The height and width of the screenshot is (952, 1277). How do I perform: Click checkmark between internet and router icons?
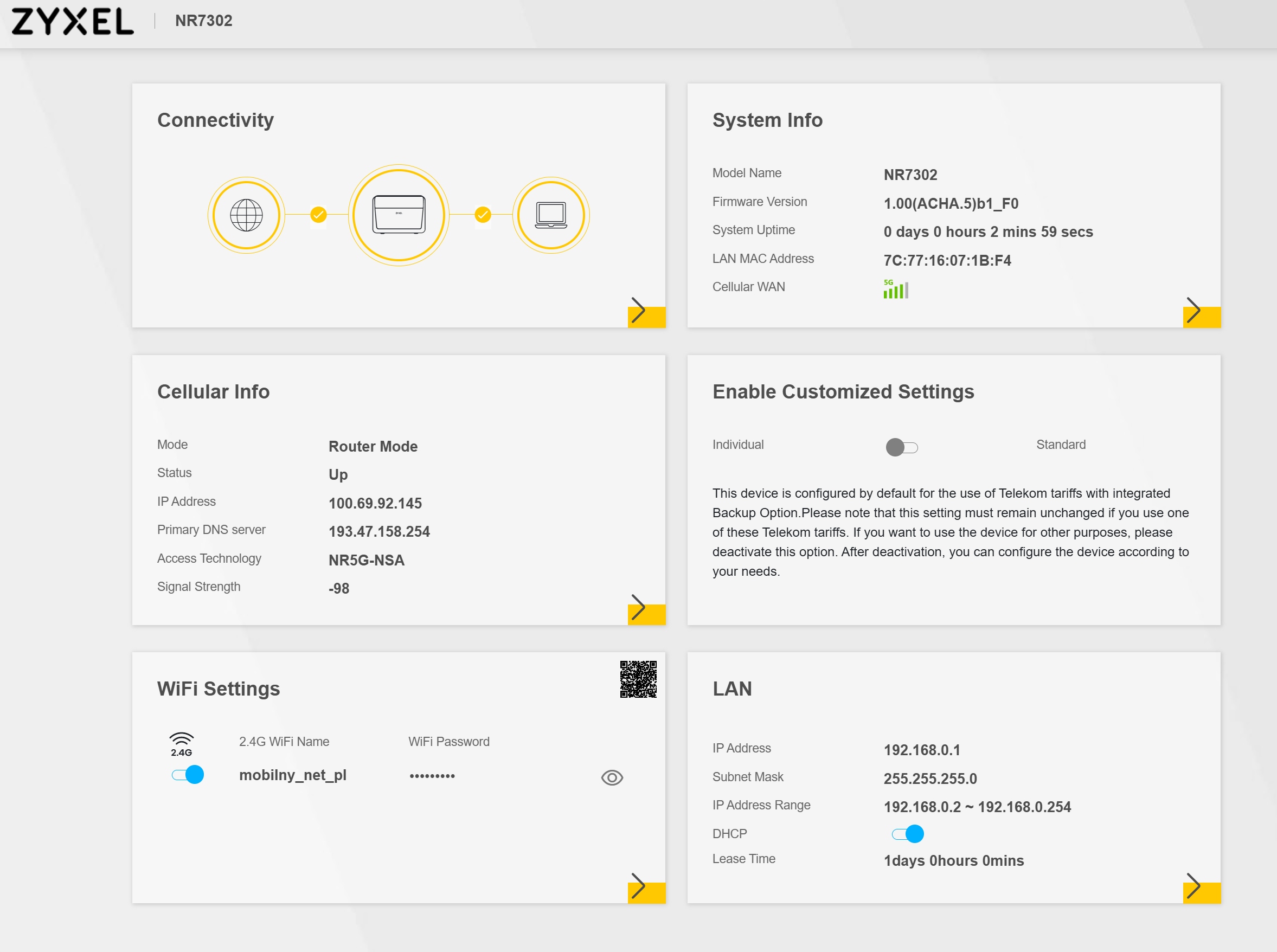(x=319, y=215)
